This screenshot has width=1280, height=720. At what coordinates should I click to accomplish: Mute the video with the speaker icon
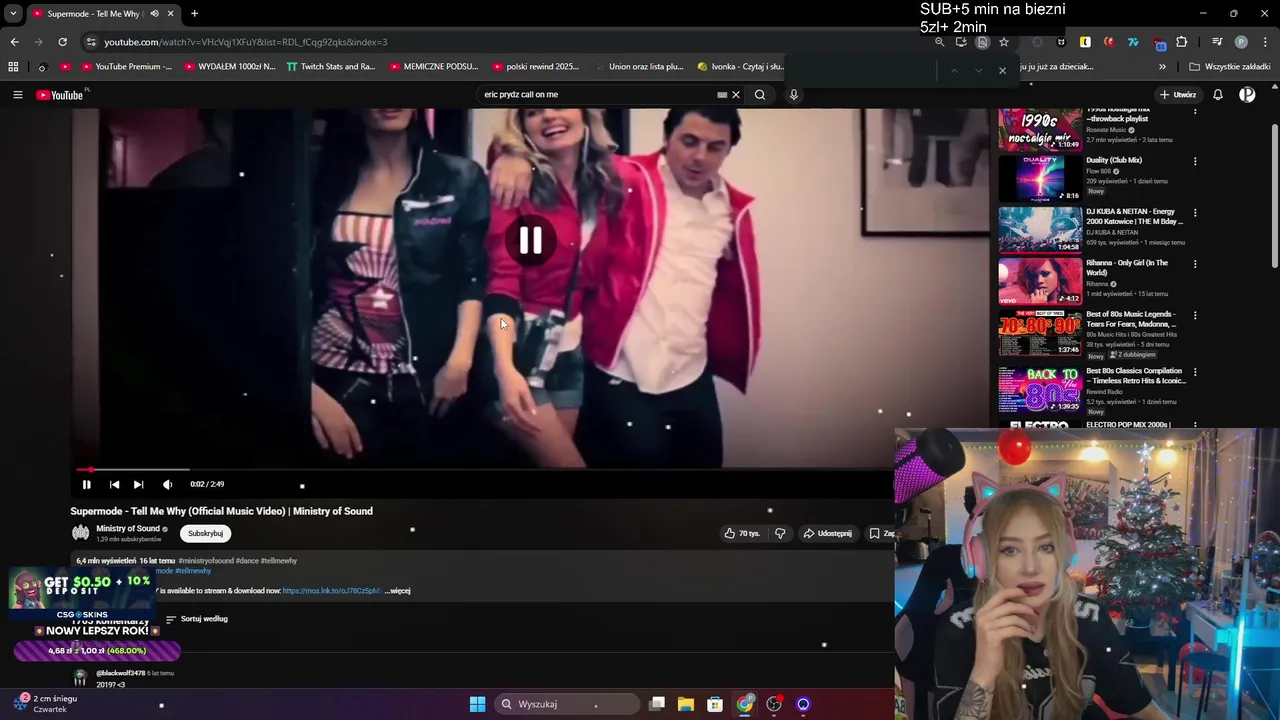167,484
